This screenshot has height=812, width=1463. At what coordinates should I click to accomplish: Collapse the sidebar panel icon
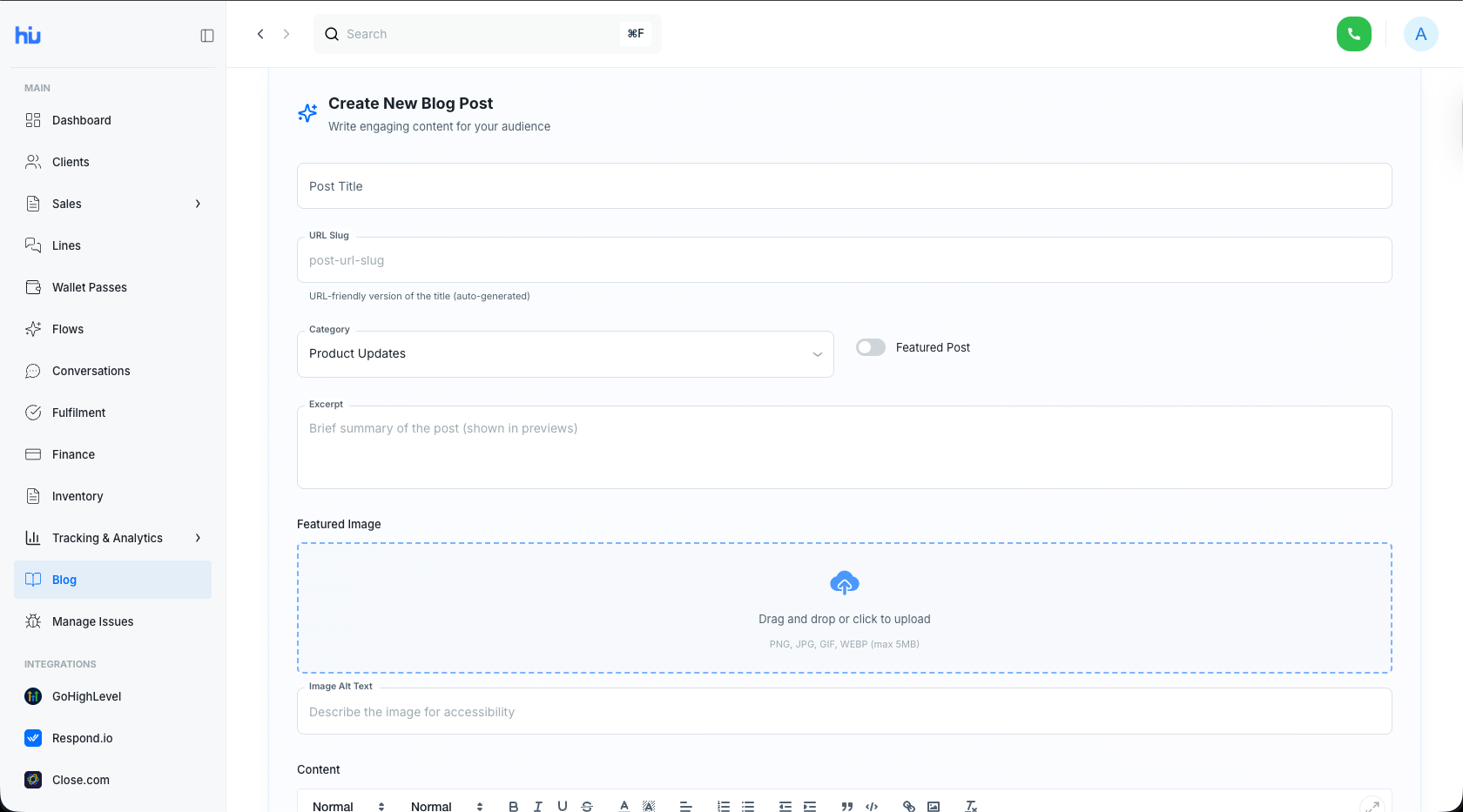pyautogui.click(x=207, y=36)
